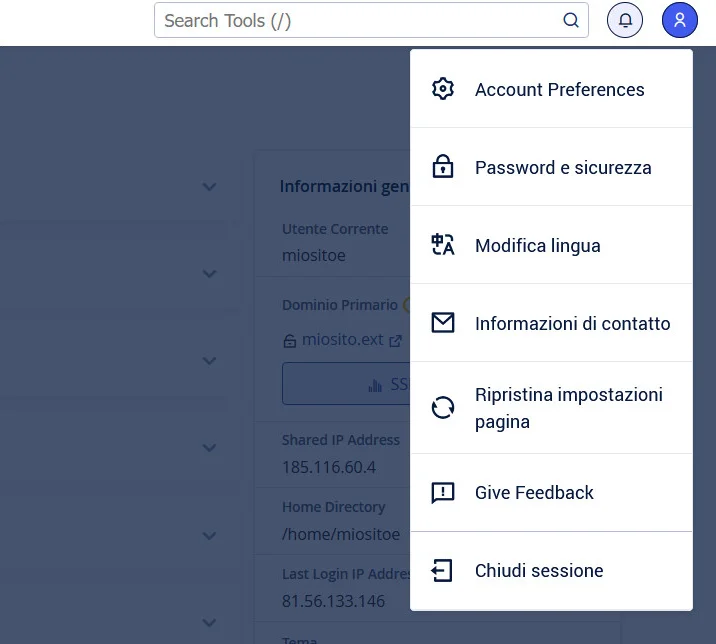Click the current user value miositoe
This screenshot has height=644, width=716.
(314, 255)
